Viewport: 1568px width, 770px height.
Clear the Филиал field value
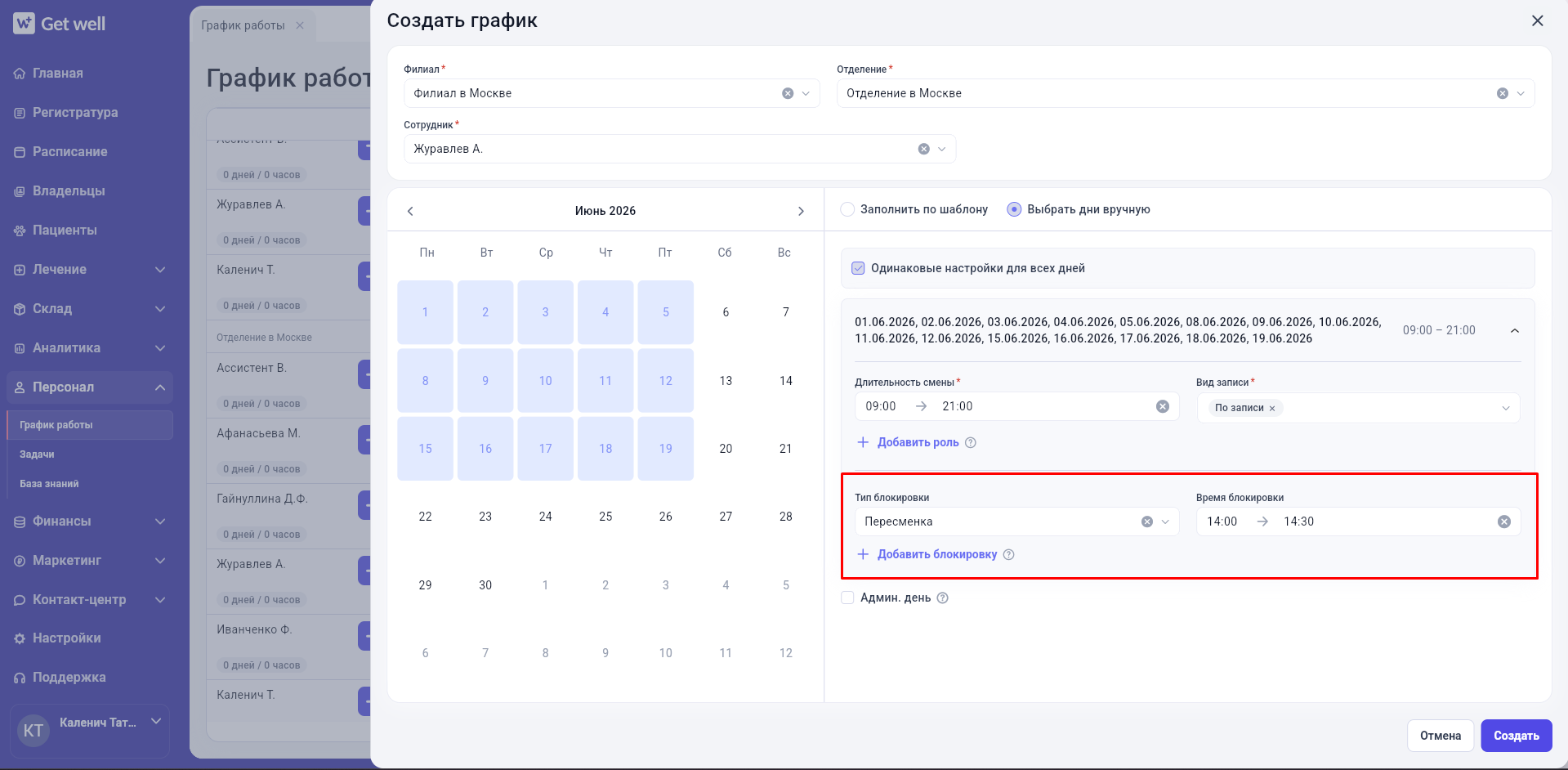pos(788,93)
